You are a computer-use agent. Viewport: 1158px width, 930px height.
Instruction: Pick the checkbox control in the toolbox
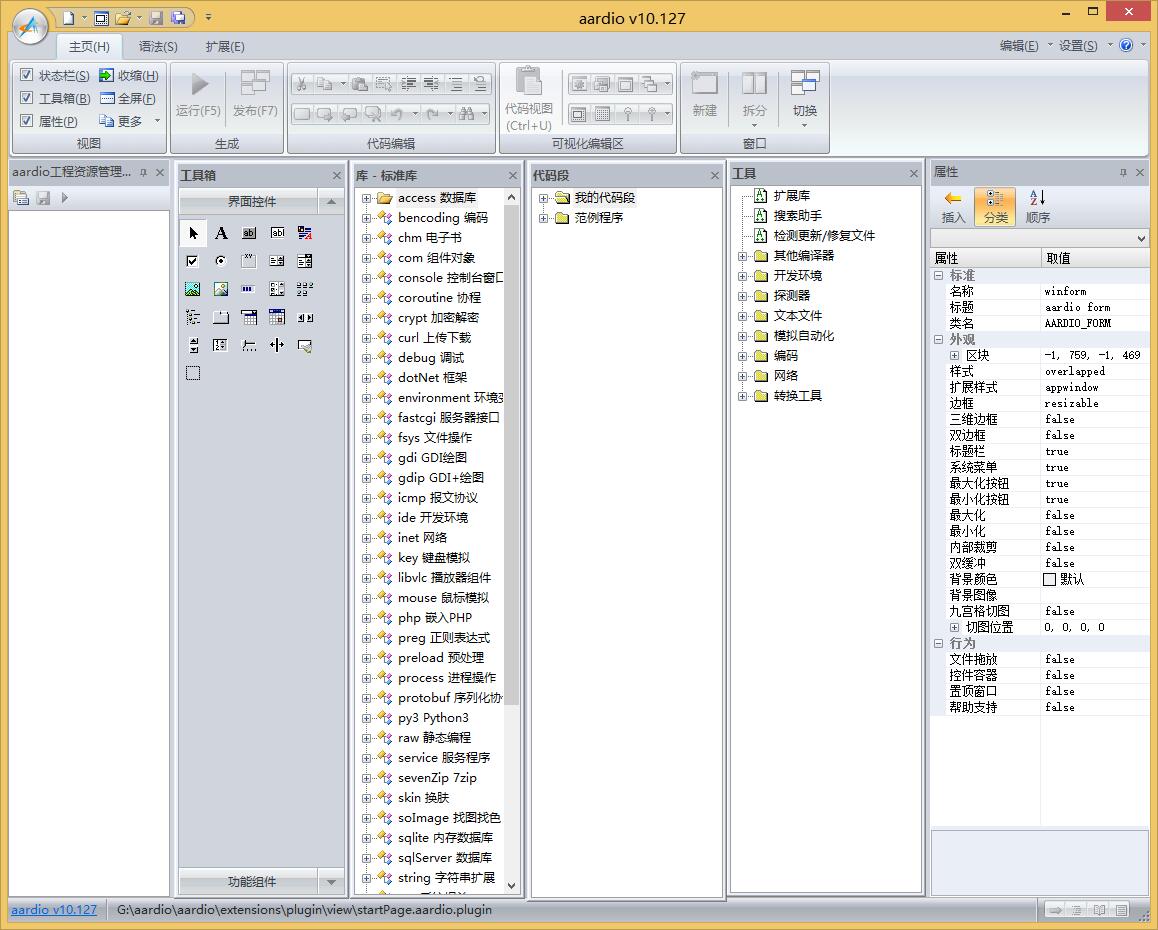[x=193, y=261]
